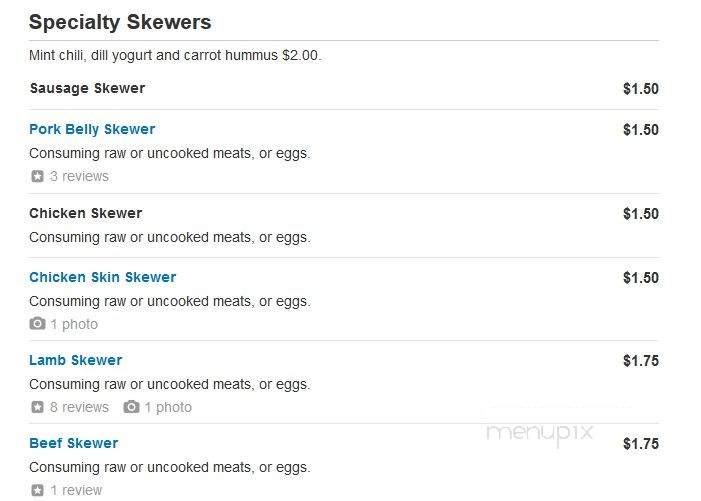Click the star icon beside 3 reviews

point(38,177)
